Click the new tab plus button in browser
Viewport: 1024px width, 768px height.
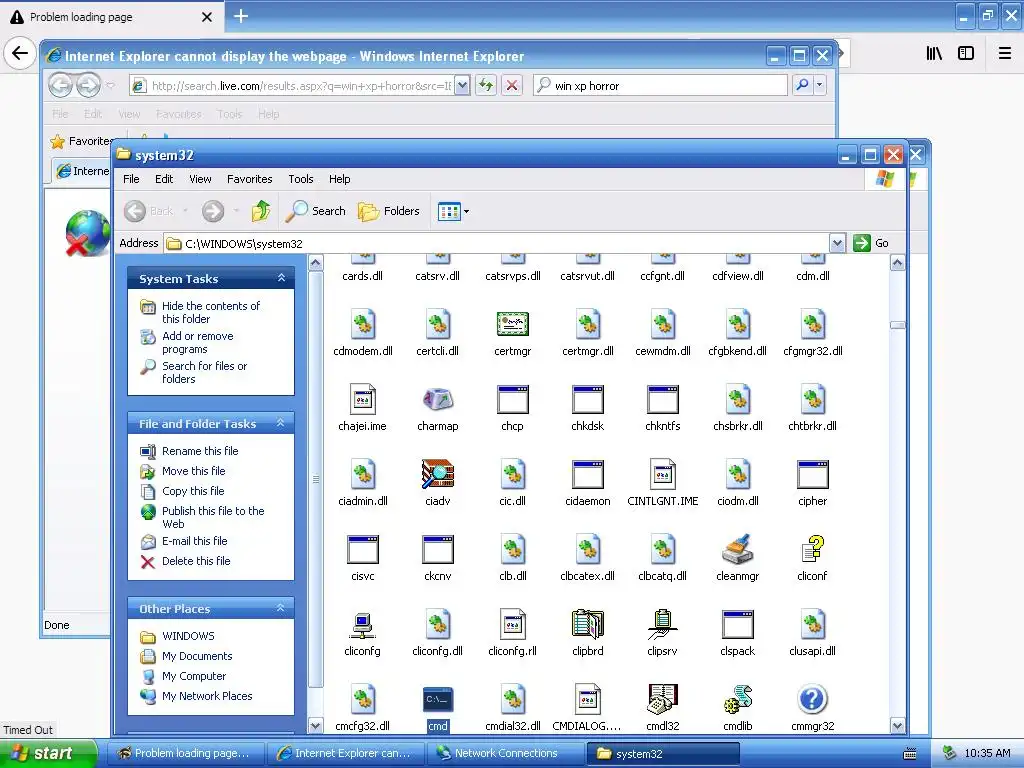coord(241,16)
